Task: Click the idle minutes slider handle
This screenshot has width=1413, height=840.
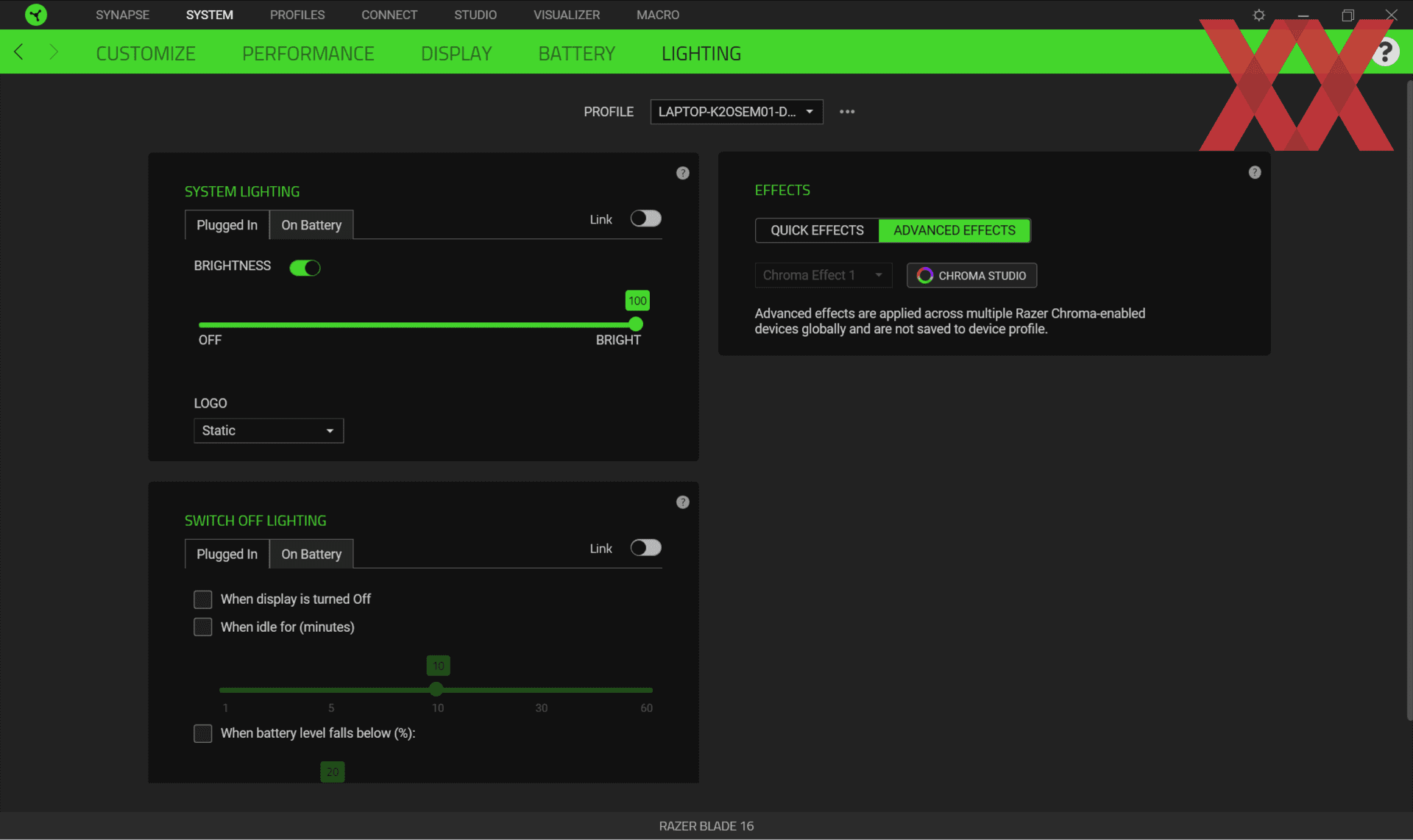Action: click(x=436, y=689)
